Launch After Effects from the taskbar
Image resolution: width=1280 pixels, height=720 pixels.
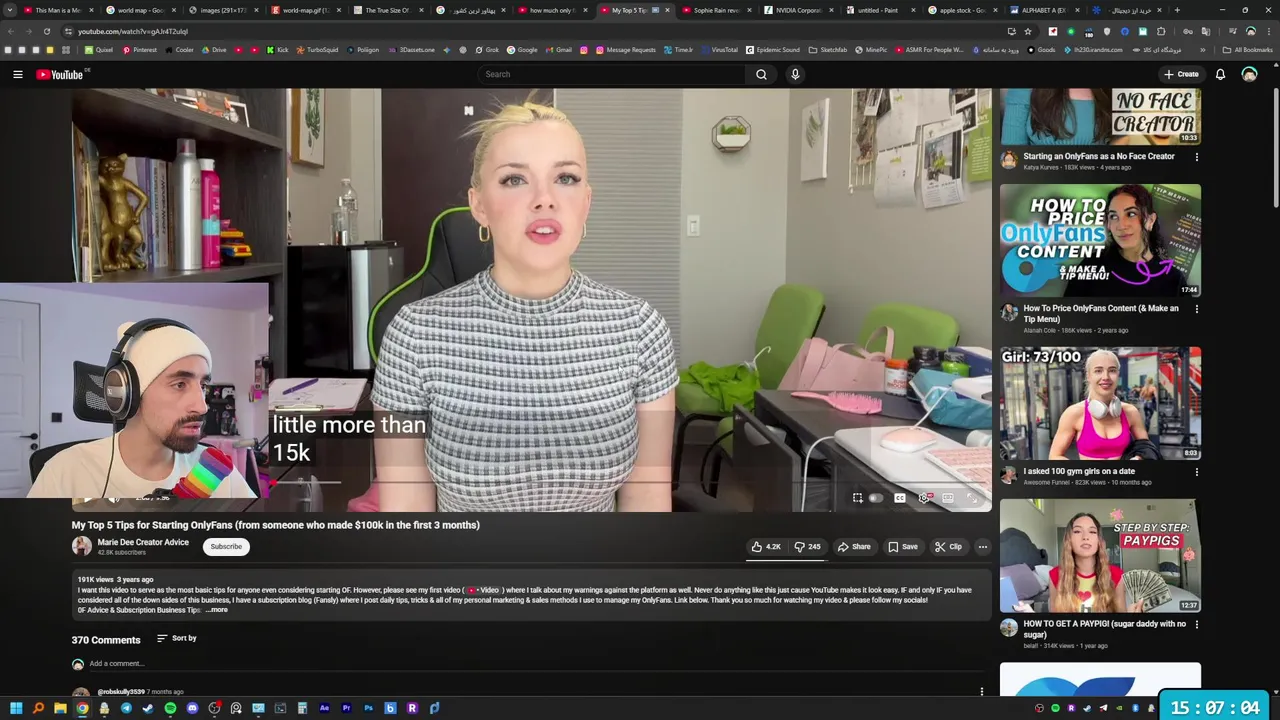(324, 708)
